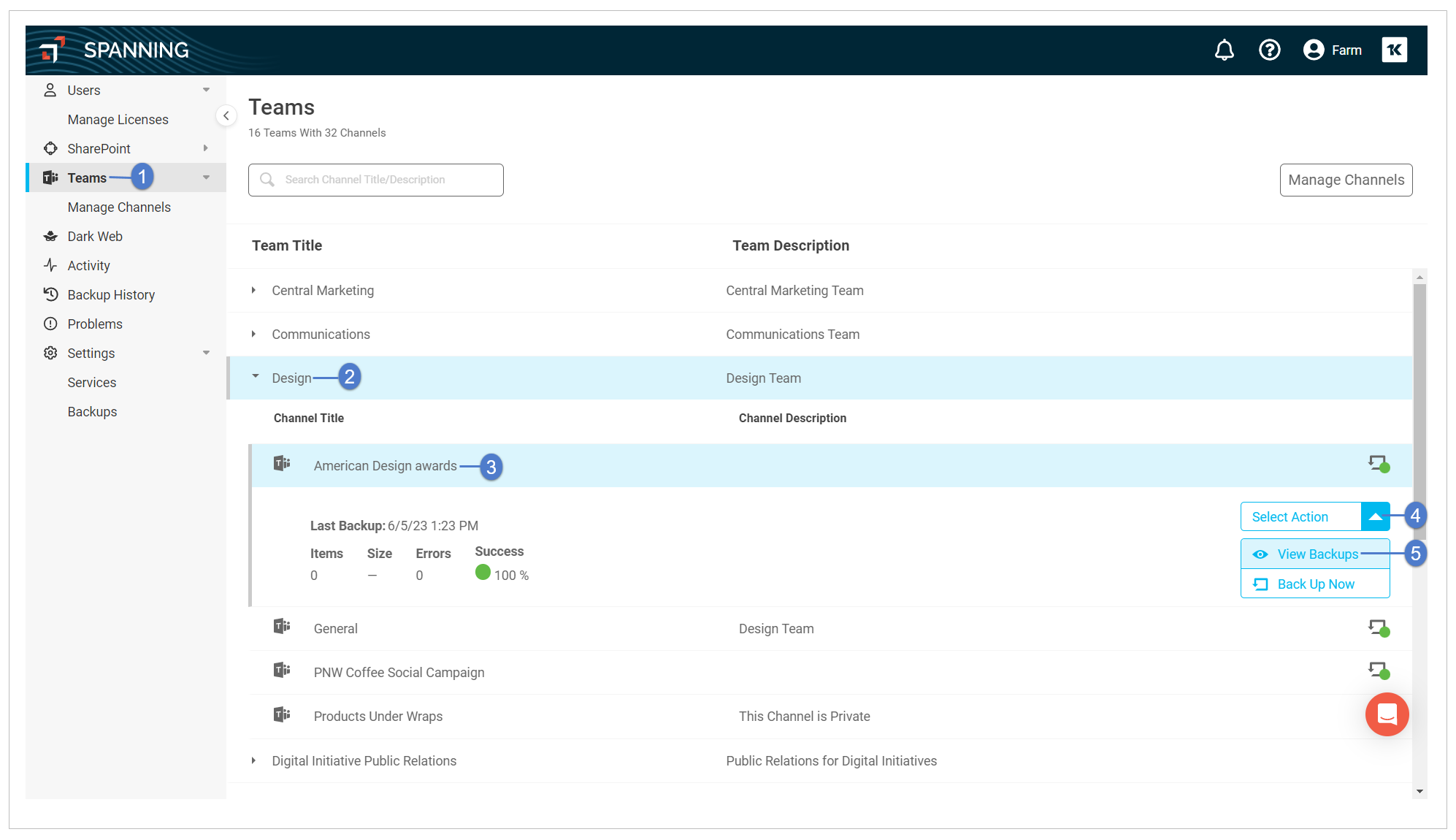This screenshot has width=1456, height=840.
Task: Open the red chat support bubble
Action: tap(1387, 714)
